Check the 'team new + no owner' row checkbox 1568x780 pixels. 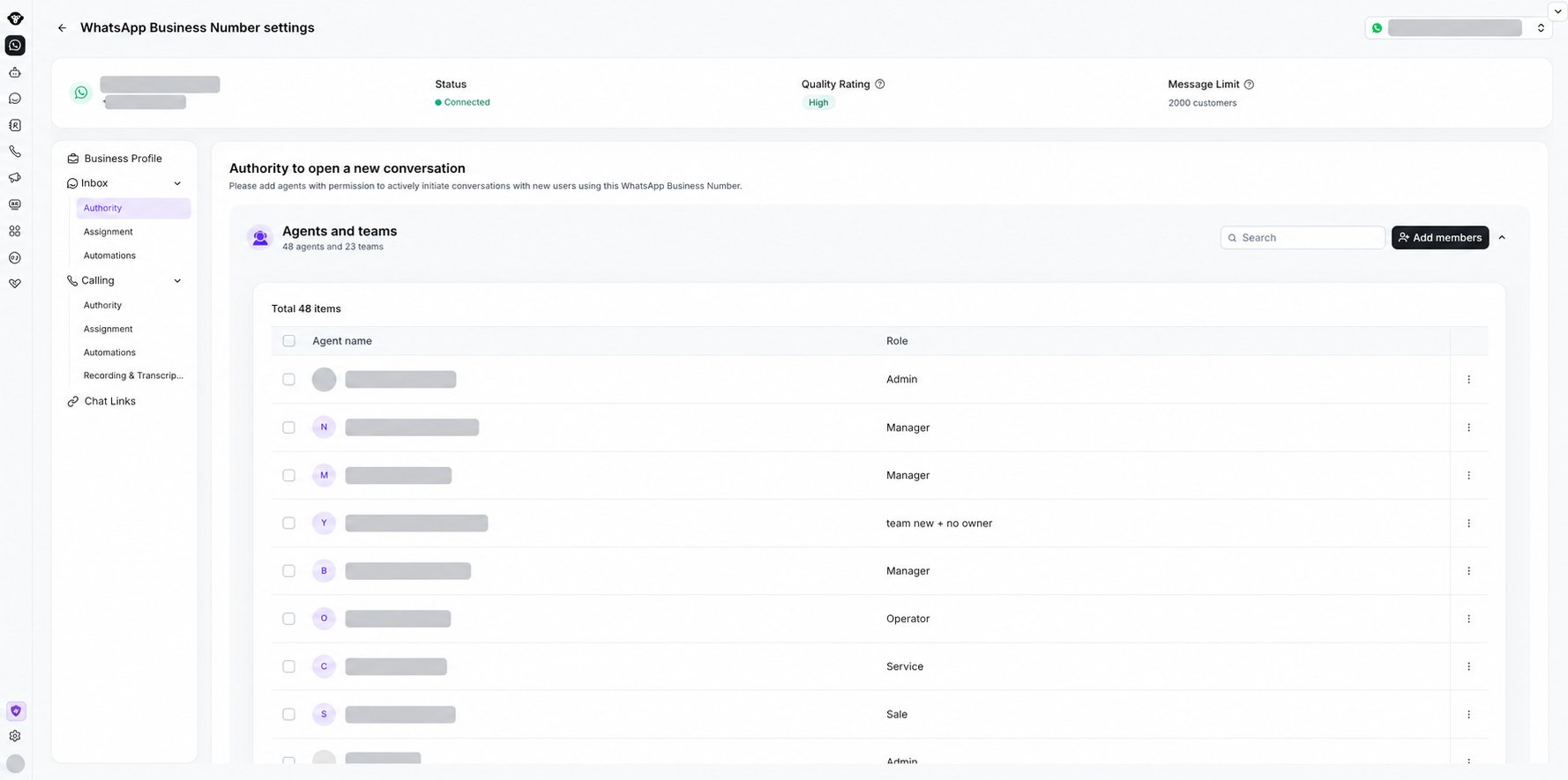tap(288, 523)
